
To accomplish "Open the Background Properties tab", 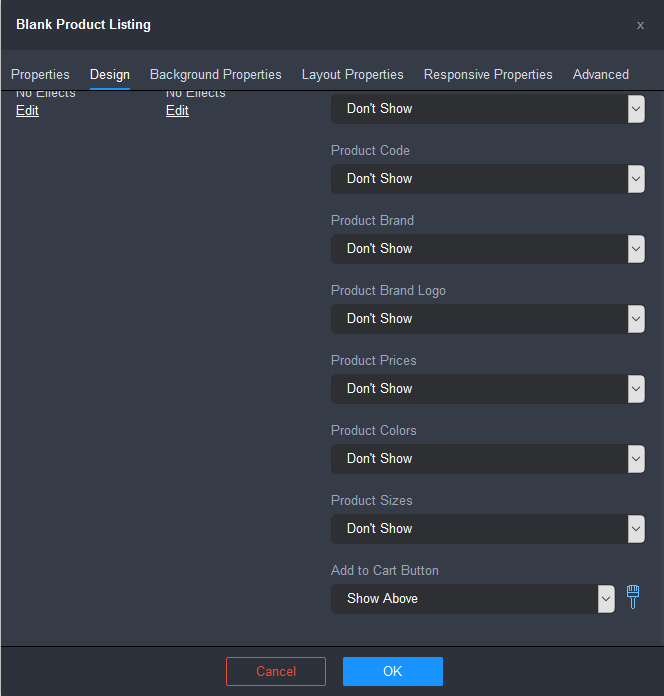I will tap(216, 74).
